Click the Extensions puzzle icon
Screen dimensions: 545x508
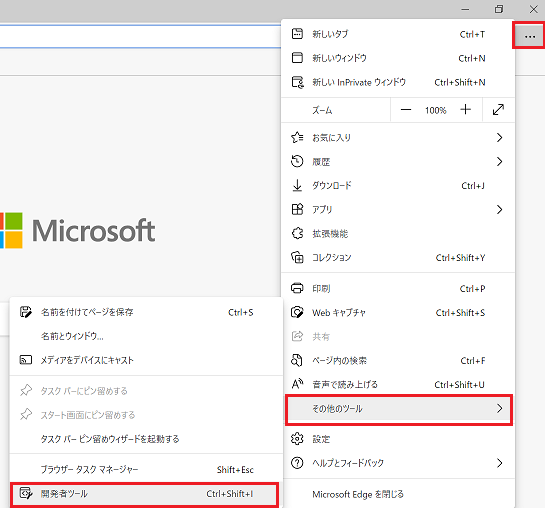pos(297,233)
